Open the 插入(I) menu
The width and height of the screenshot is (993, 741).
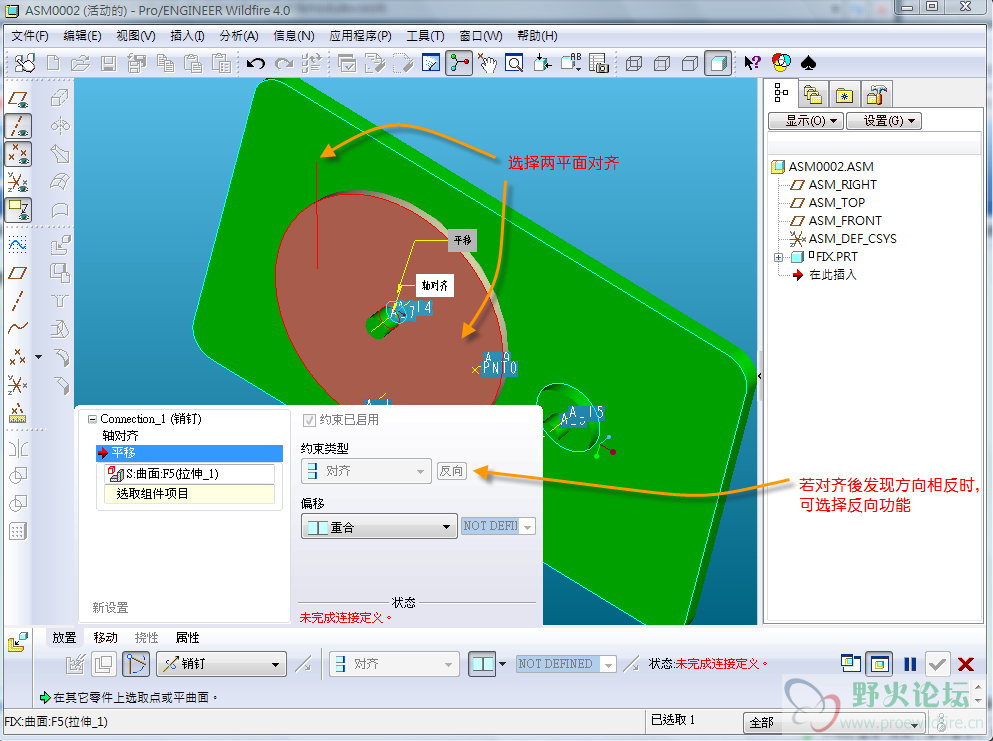187,36
